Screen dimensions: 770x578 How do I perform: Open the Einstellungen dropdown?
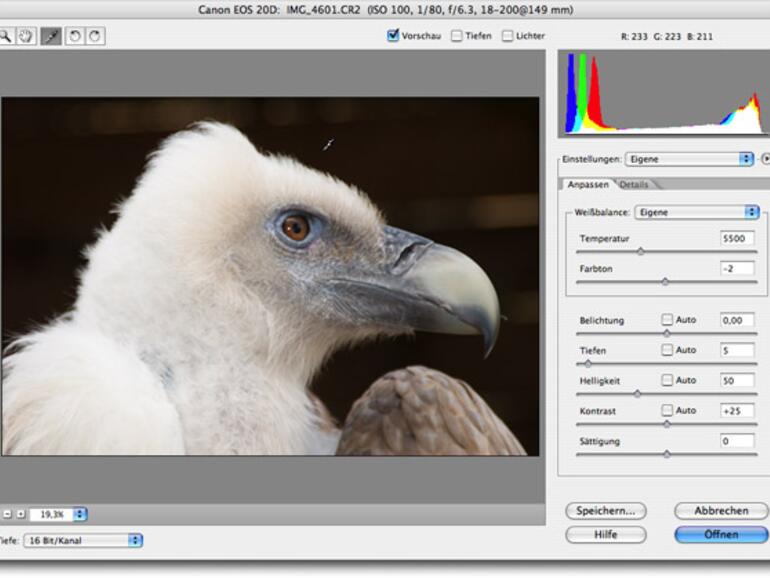tap(688, 159)
